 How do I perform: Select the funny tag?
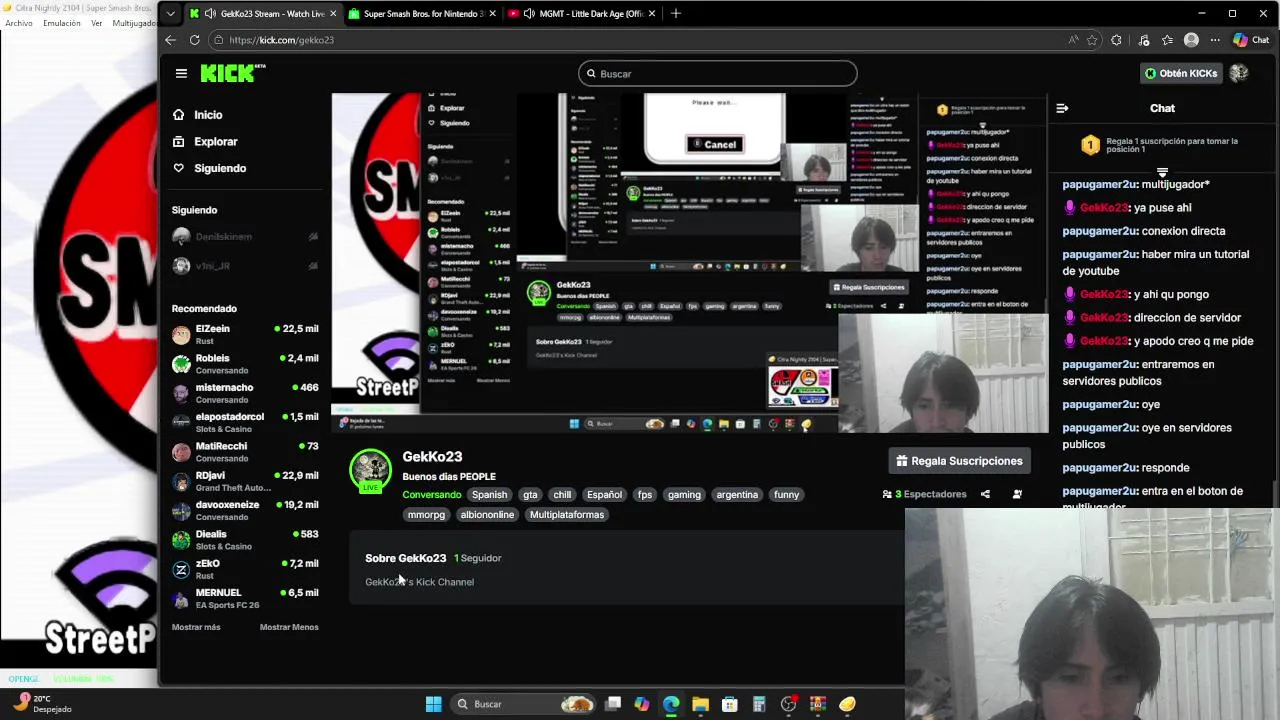[x=786, y=495]
